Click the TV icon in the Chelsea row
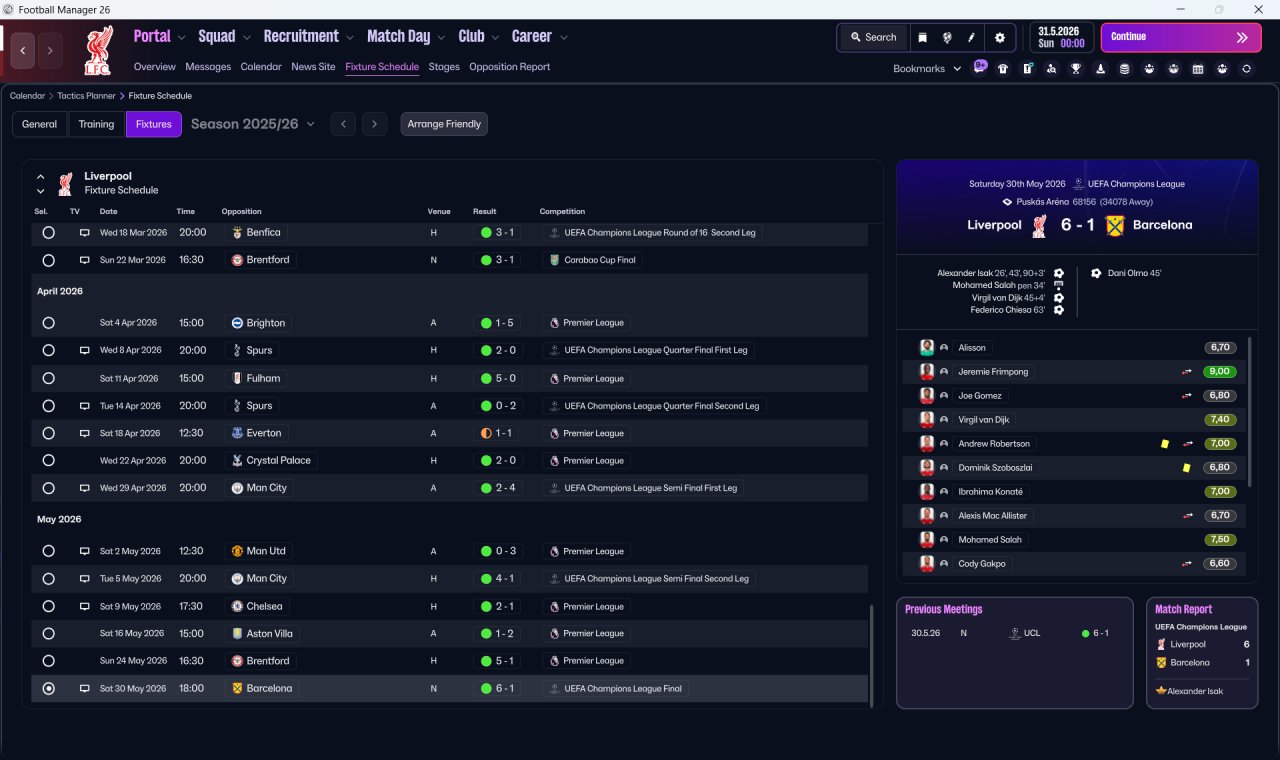1280x760 pixels. (85, 606)
